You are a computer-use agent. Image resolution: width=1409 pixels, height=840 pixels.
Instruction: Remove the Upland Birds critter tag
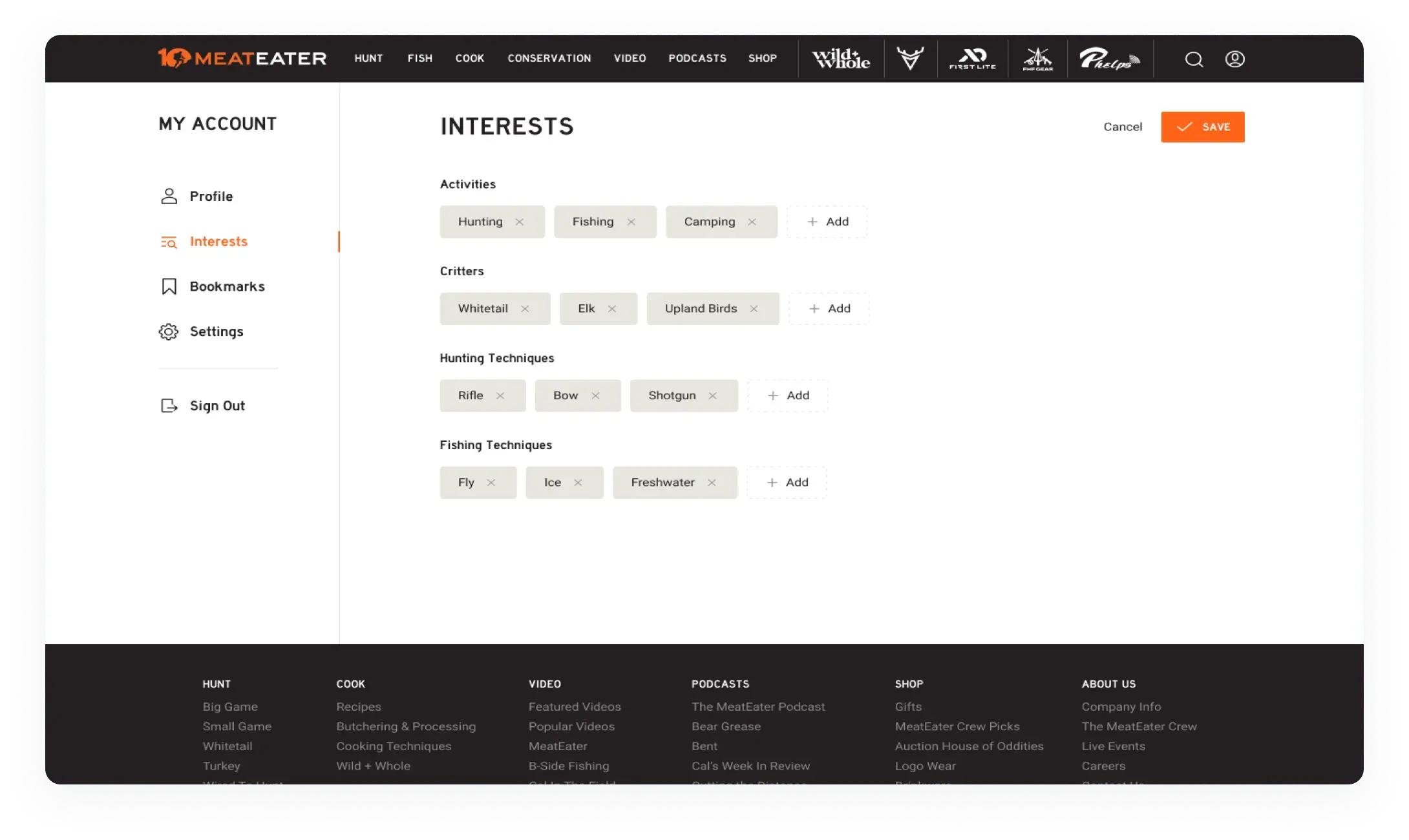[x=754, y=309]
